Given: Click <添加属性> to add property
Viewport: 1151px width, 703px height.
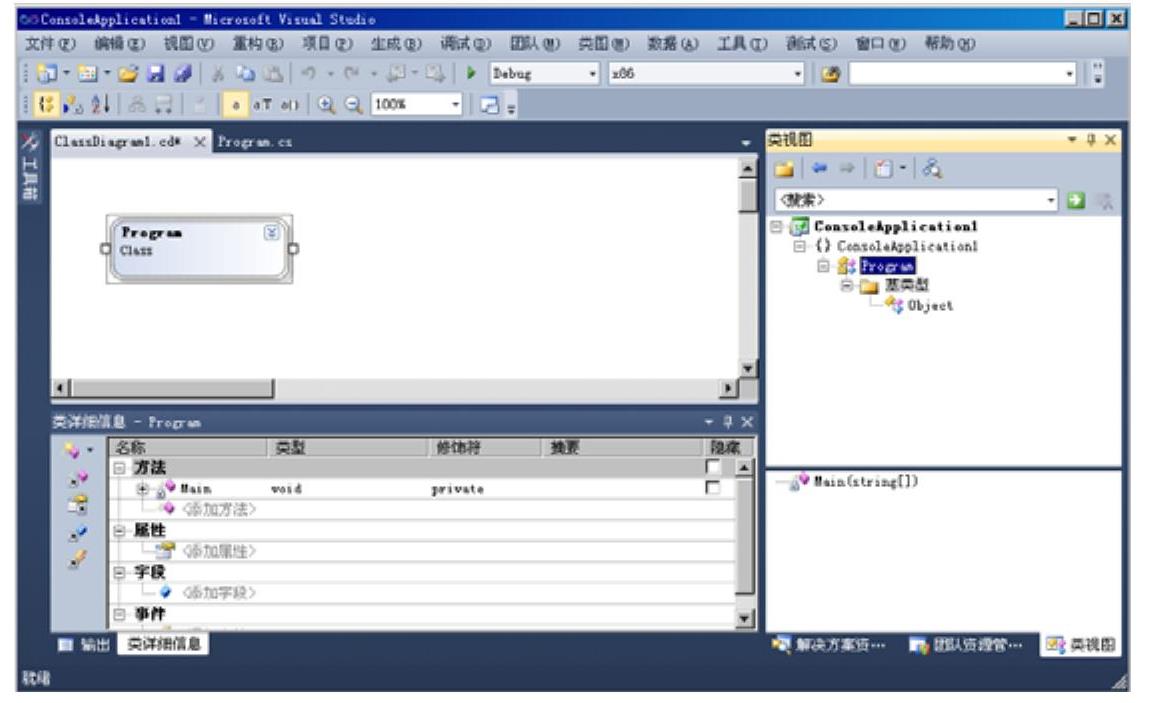Looking at the screenshot, I should 219,551.
